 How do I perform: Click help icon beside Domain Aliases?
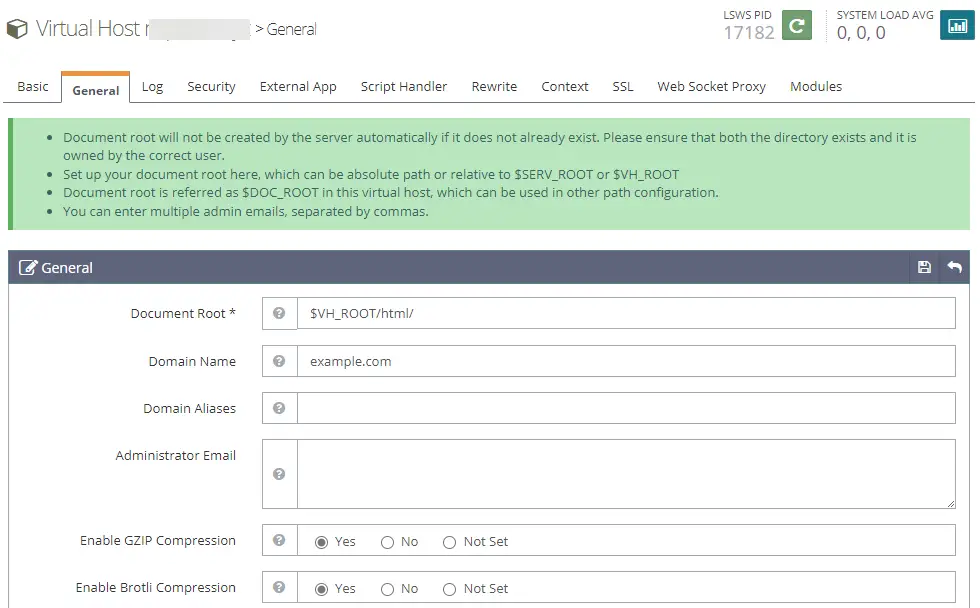pos(280,408)
